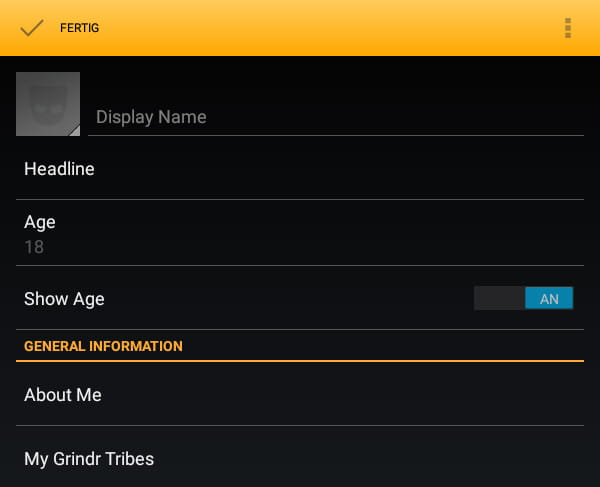Open My Grindr Tribes
Screen dimensions: 600x487
tap(300, 458)
